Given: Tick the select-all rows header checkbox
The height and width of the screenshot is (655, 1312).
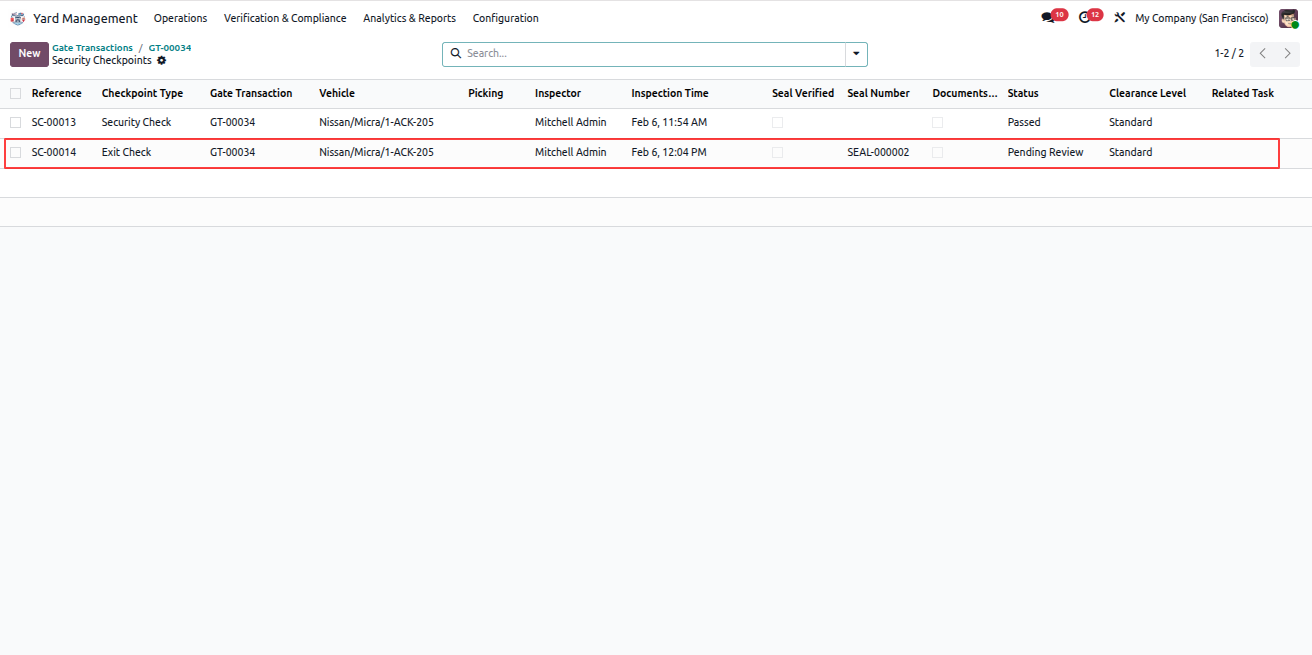Looking at the screenshot, I should pos(15,93).
